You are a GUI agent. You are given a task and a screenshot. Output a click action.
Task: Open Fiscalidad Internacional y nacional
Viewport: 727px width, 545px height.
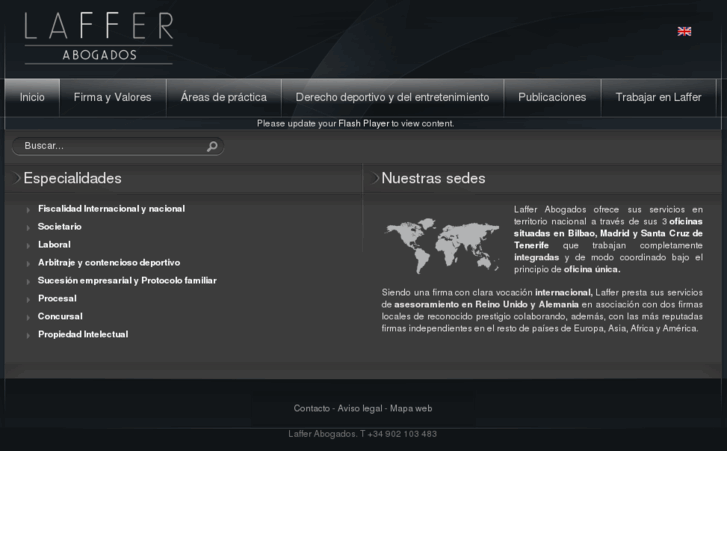tap(111, 209)
